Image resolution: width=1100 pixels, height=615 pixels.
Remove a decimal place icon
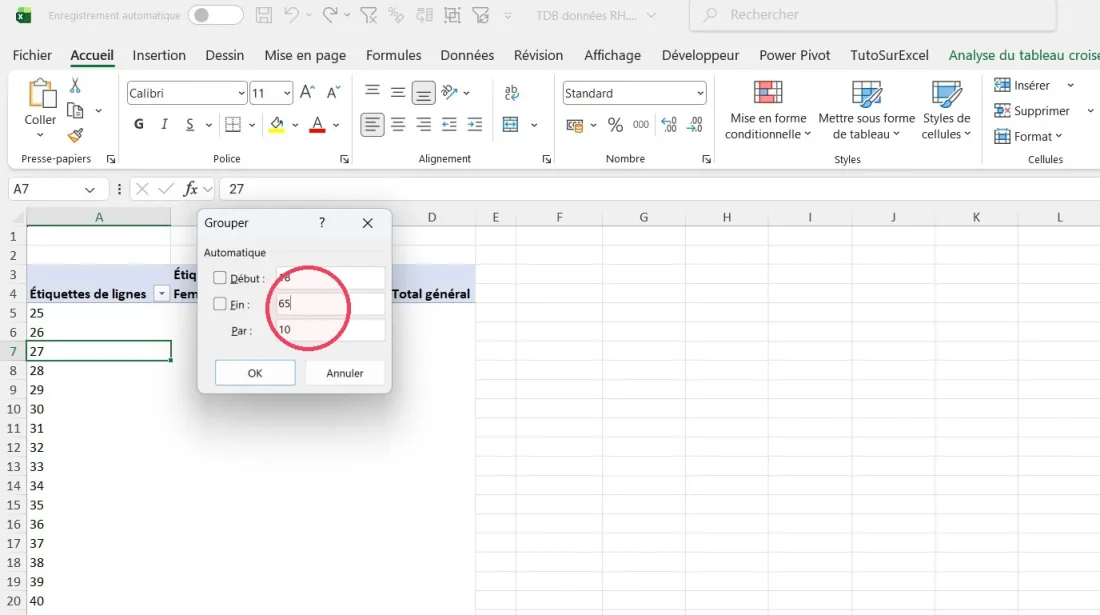click(x=695, y=125)
